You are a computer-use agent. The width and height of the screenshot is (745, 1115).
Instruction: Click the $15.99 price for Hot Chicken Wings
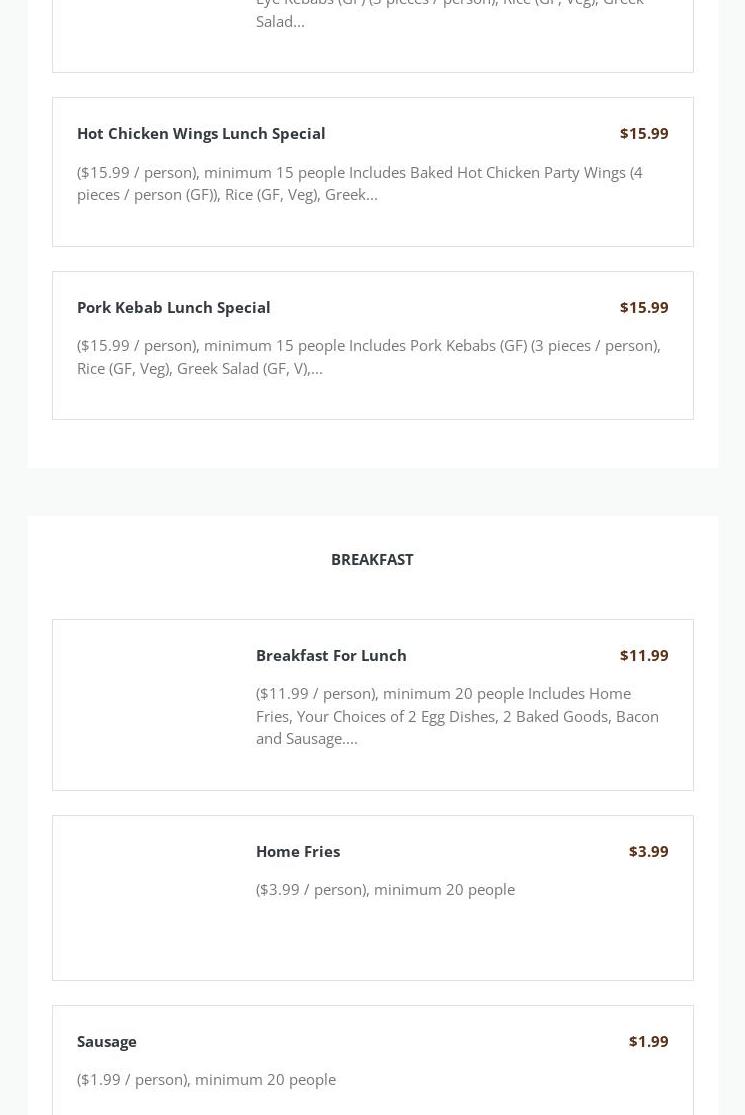click(x=643, y=133)
